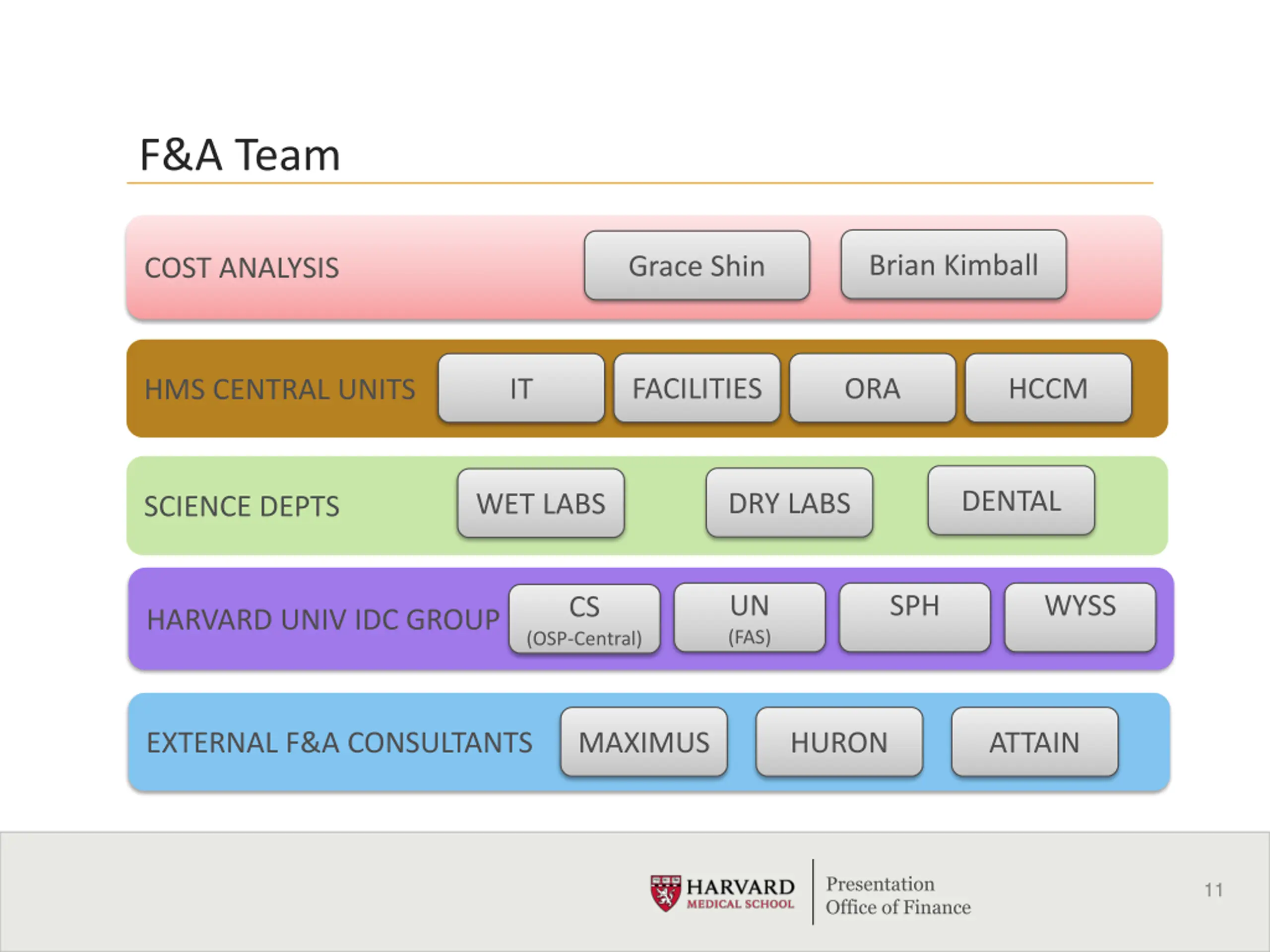Click the Harvard Medical School shield logo
The height and width of the screenshot is (952, 1270).
pyautogui.click(x=665, y=893)
